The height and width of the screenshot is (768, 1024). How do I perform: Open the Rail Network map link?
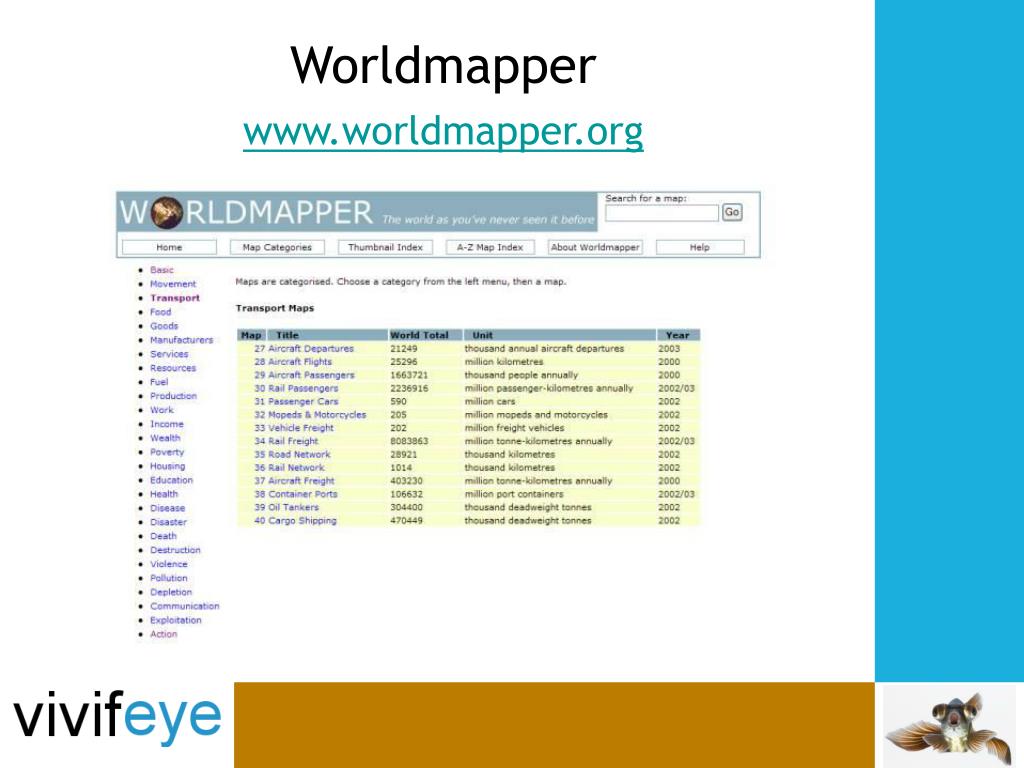click(296, 468)
